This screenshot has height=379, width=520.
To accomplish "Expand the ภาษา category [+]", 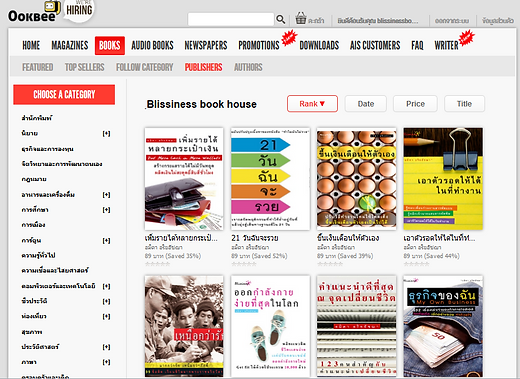I will [x=106, y=362].
